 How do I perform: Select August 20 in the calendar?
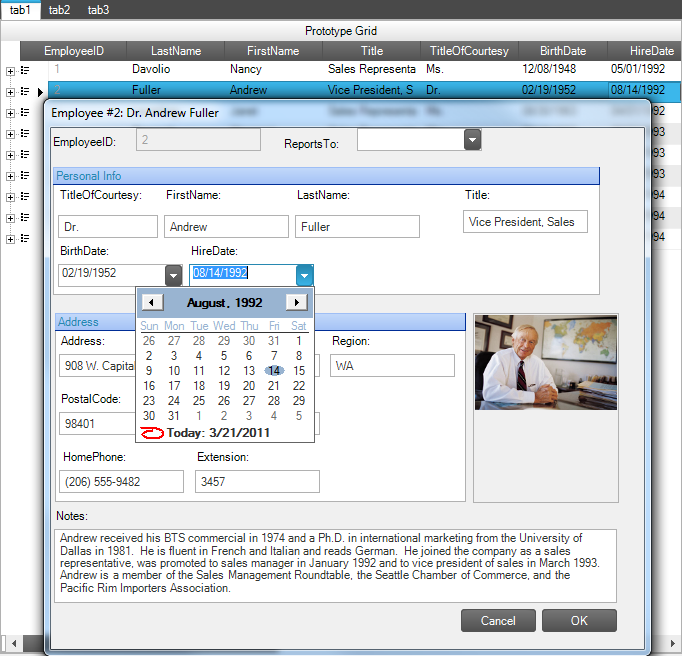point(249,385)
